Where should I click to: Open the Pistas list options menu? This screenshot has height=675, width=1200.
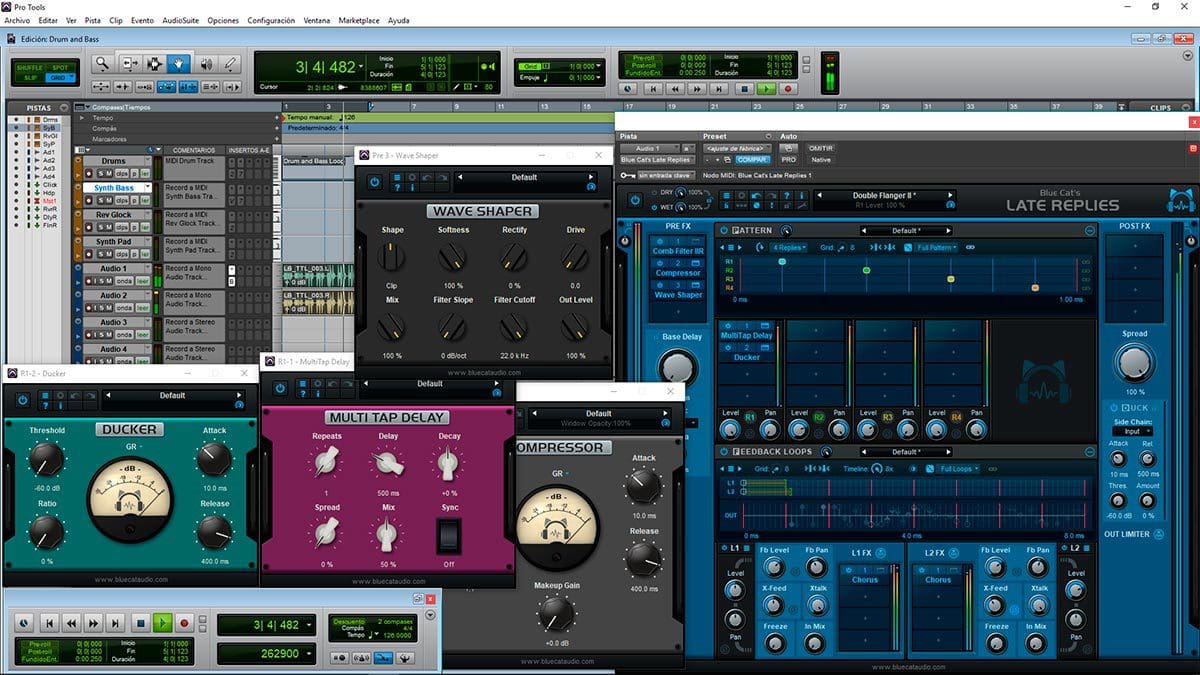tap(64, 107)
